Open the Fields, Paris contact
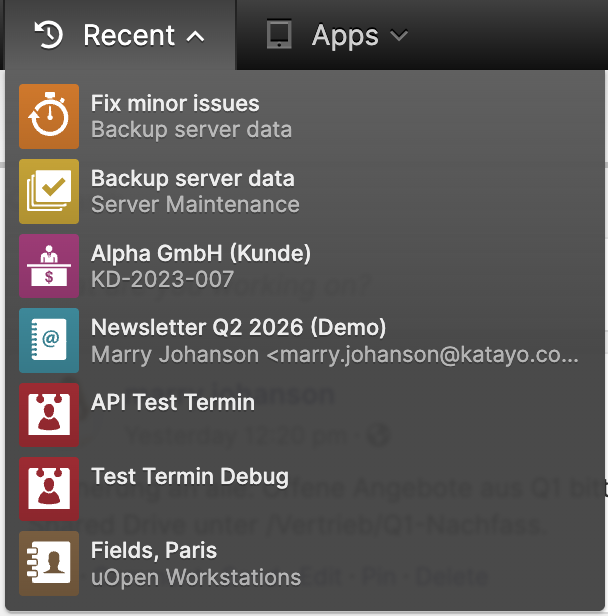This screenshot has height=616, width=608. tap(154, 550)
